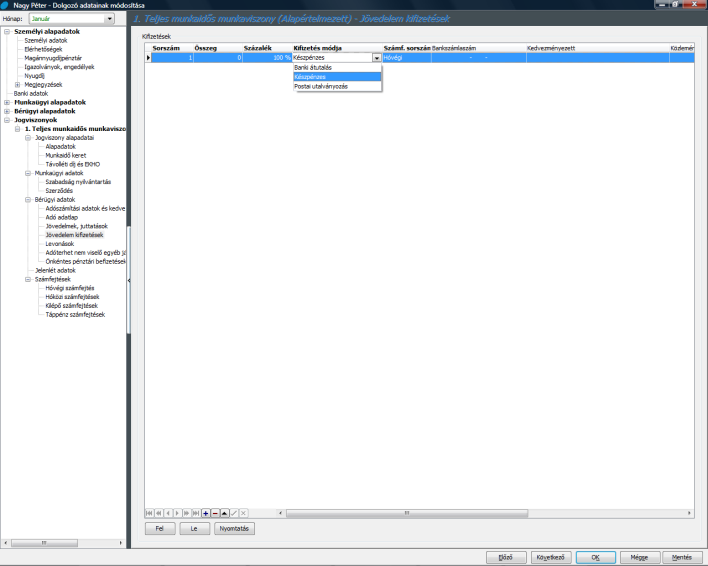Choose Banki átutalás from dropdown list
Viewport: 708px width, 566px height.
[x=337, y=68]
